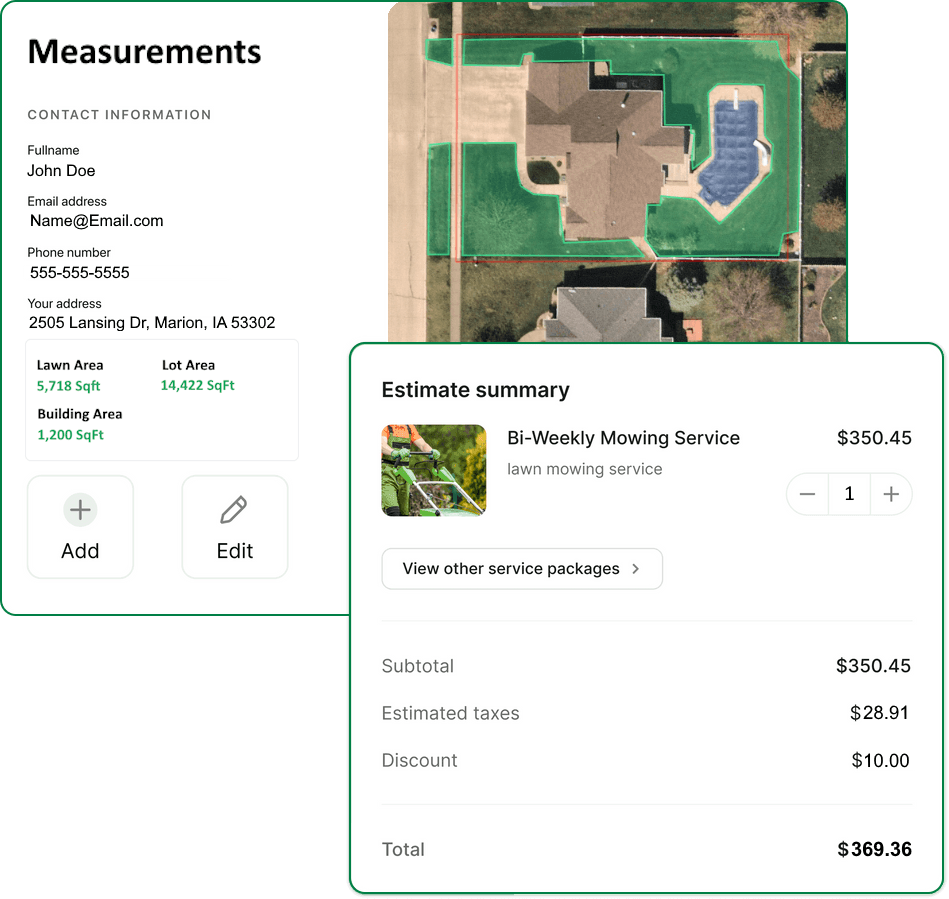Click the Lawn Area 5,718 Sqft value
This screenshot has width=949, height=899.
[69, 386]
